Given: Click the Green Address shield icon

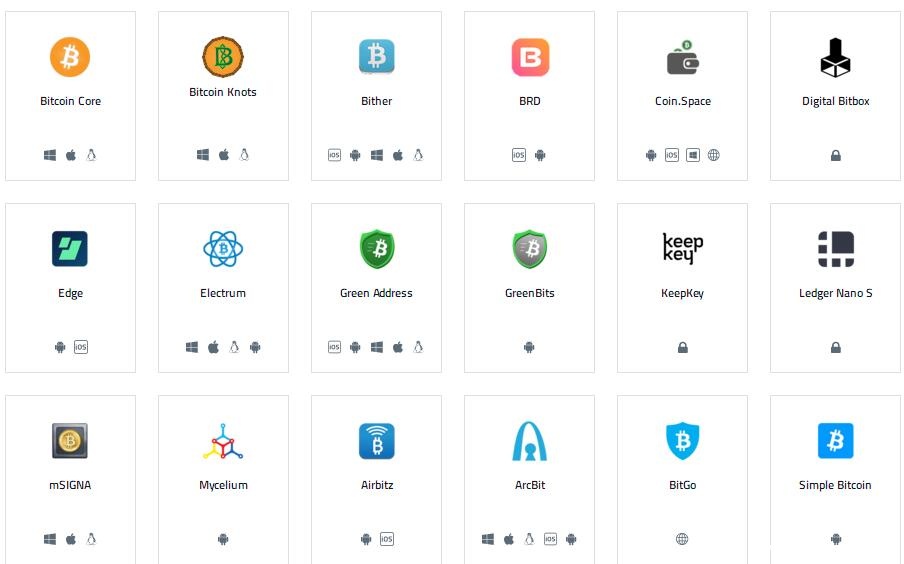Looking at the screenshot, I should tap(376, 249).
